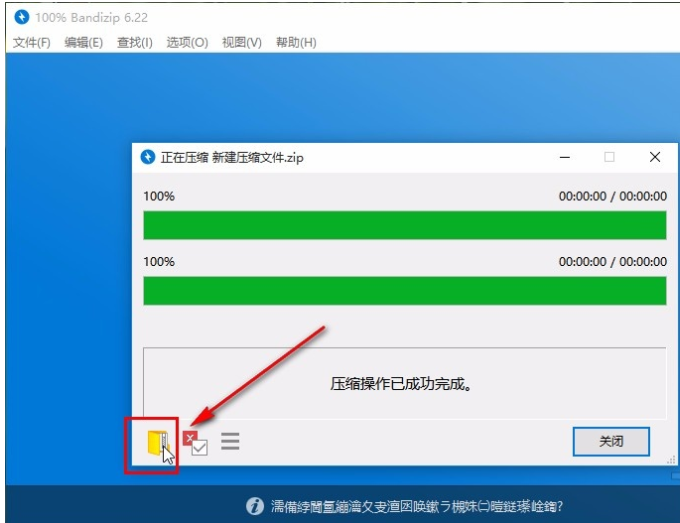Click the info icon in bottom banner
Viewport: 680px width, 523px height.
(255, 506)
